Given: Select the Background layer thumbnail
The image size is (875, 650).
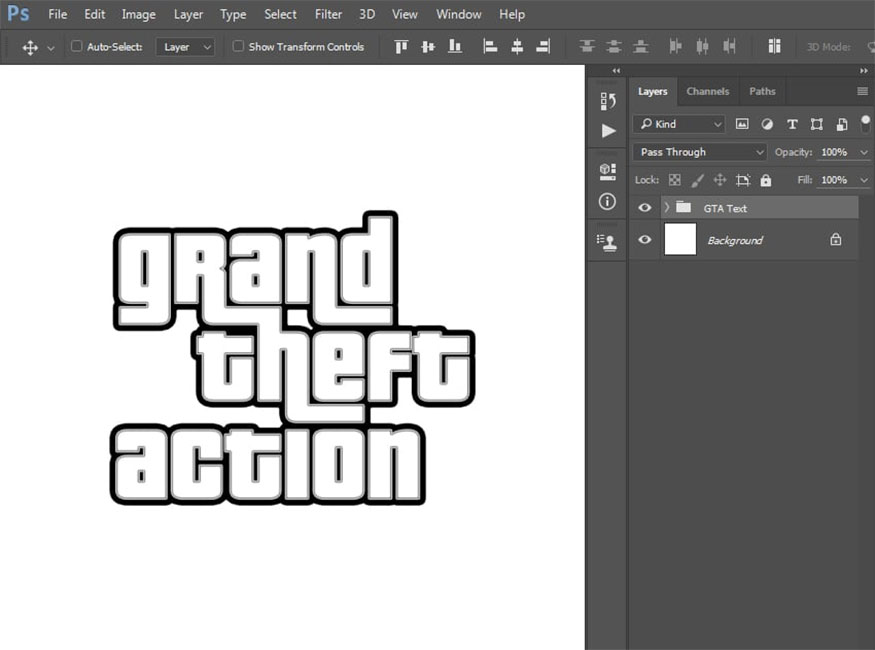Looking at the screenshot, I should 680,240.
